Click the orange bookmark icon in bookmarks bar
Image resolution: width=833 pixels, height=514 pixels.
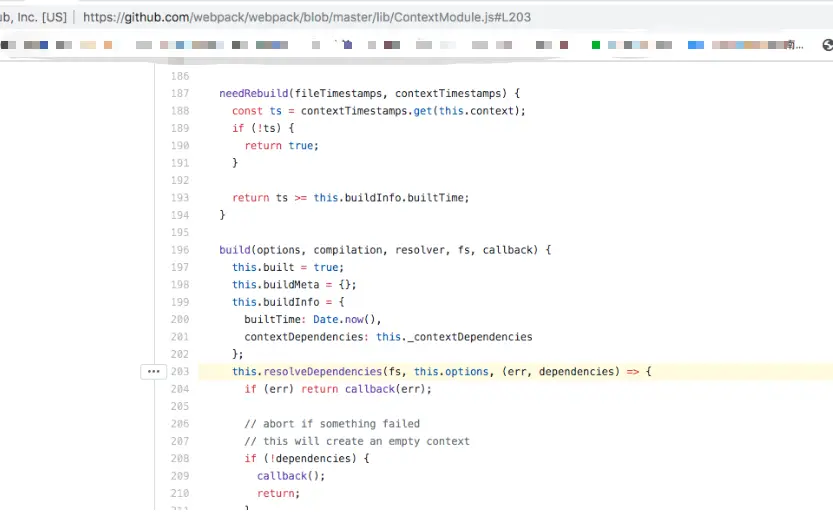[108, 45]
